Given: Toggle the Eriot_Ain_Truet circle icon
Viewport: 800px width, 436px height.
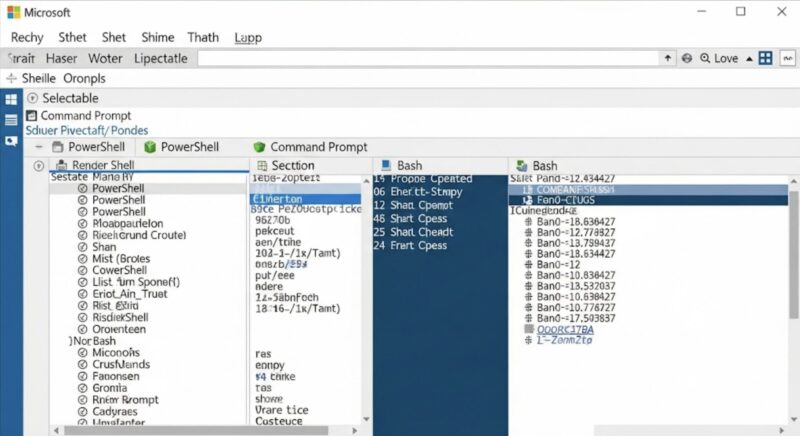Looking at the screenshot, I should point(83,294).
